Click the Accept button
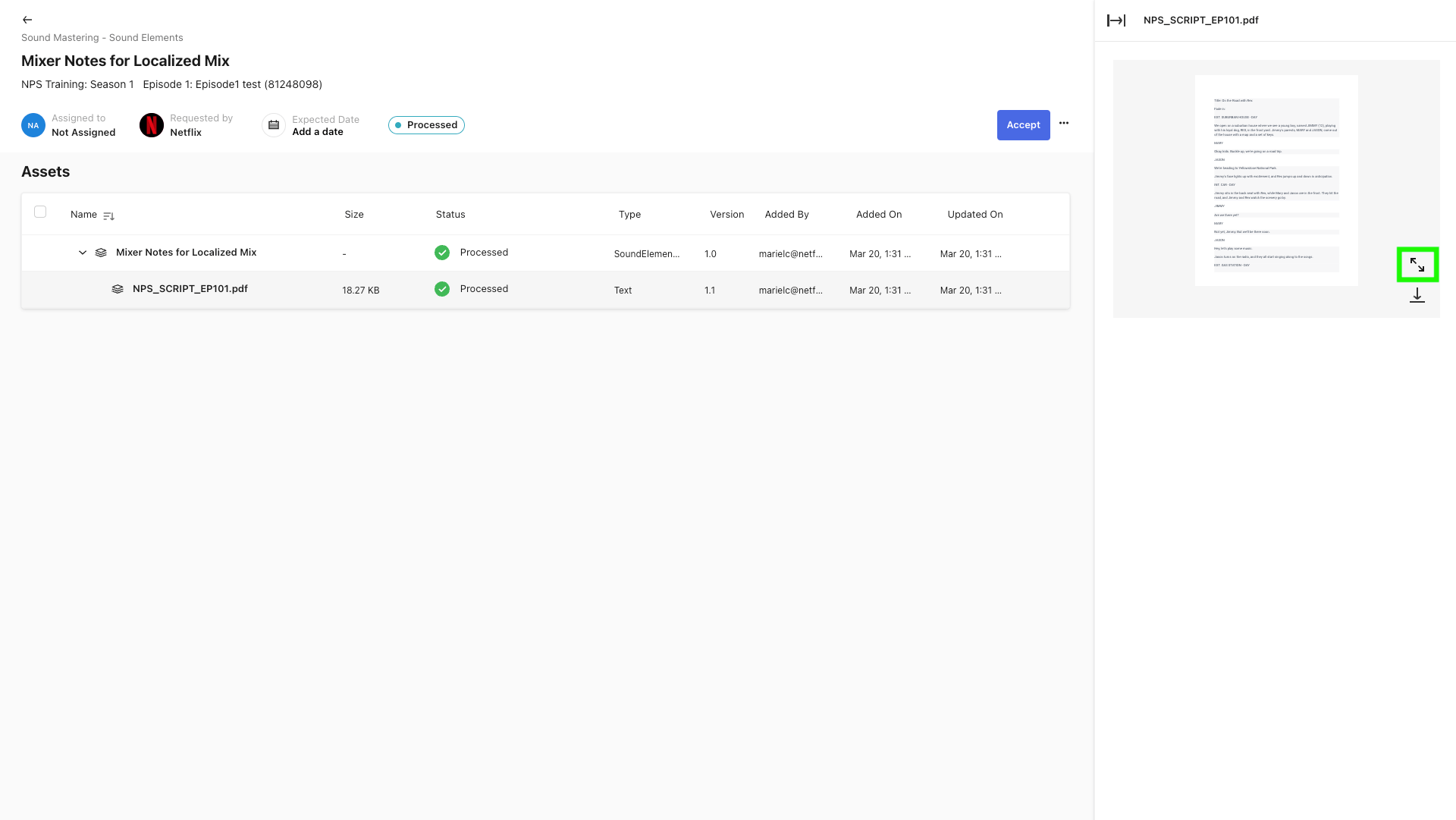 point(1023,124)
